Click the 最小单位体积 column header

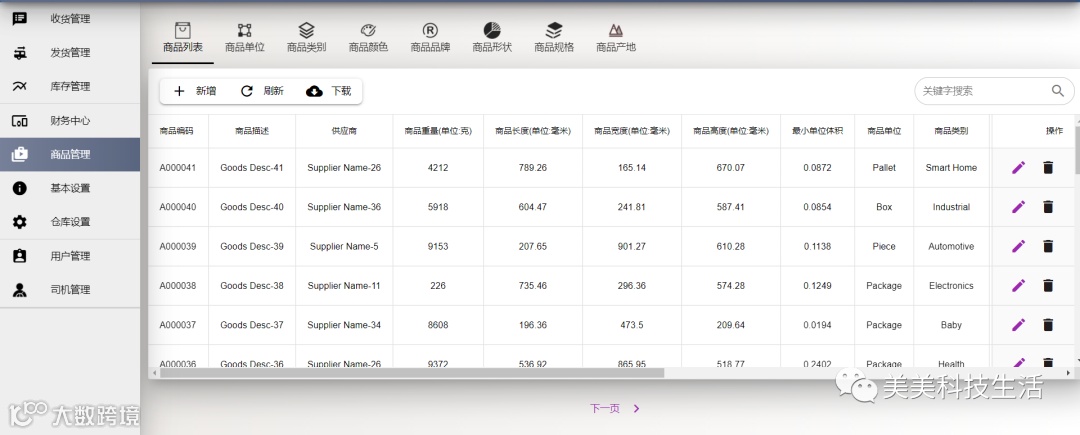pyautogui.click(x=817, y=131)
